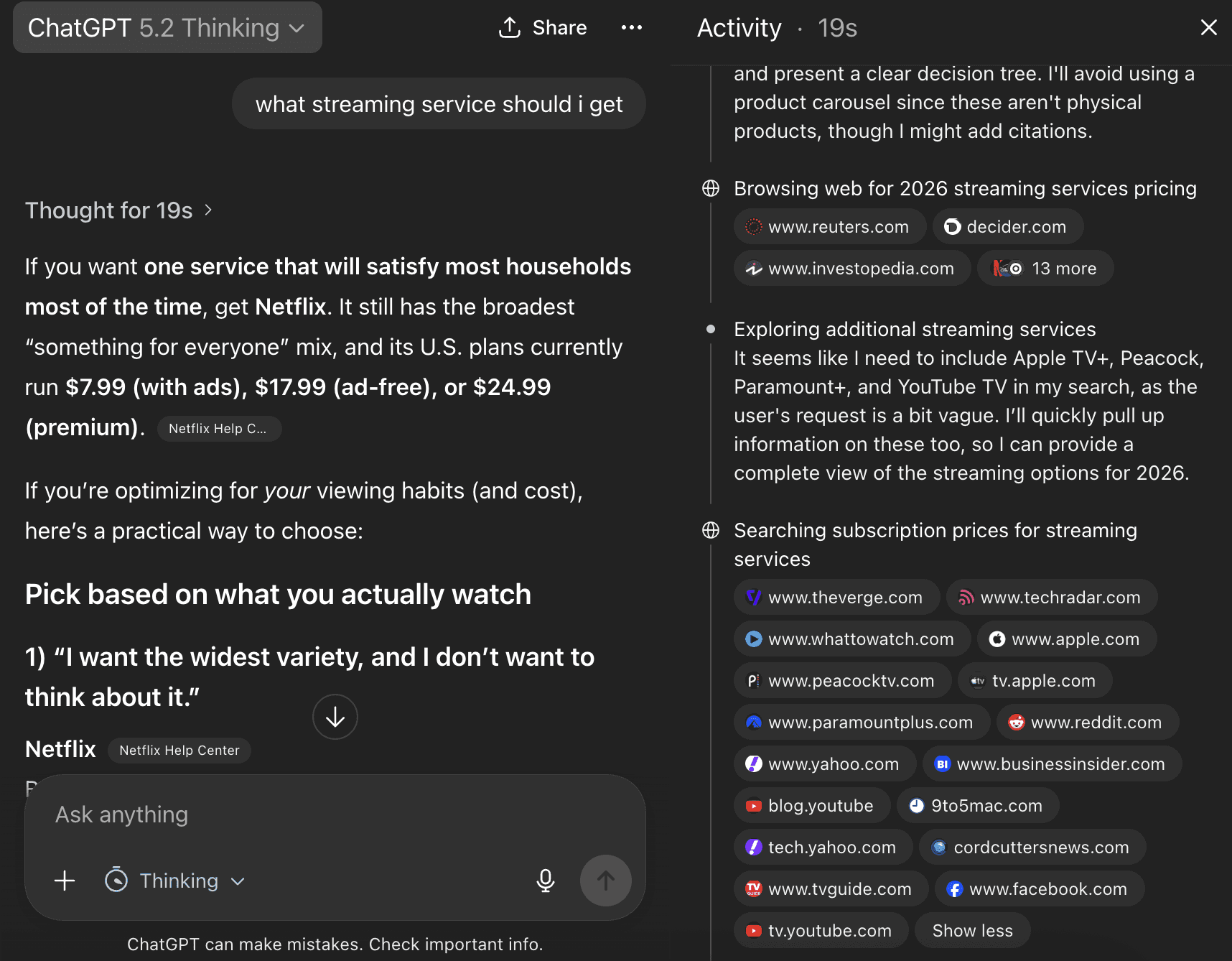
Task: Click the globe icon beside "Browsing web"
Action: [711, 188]
